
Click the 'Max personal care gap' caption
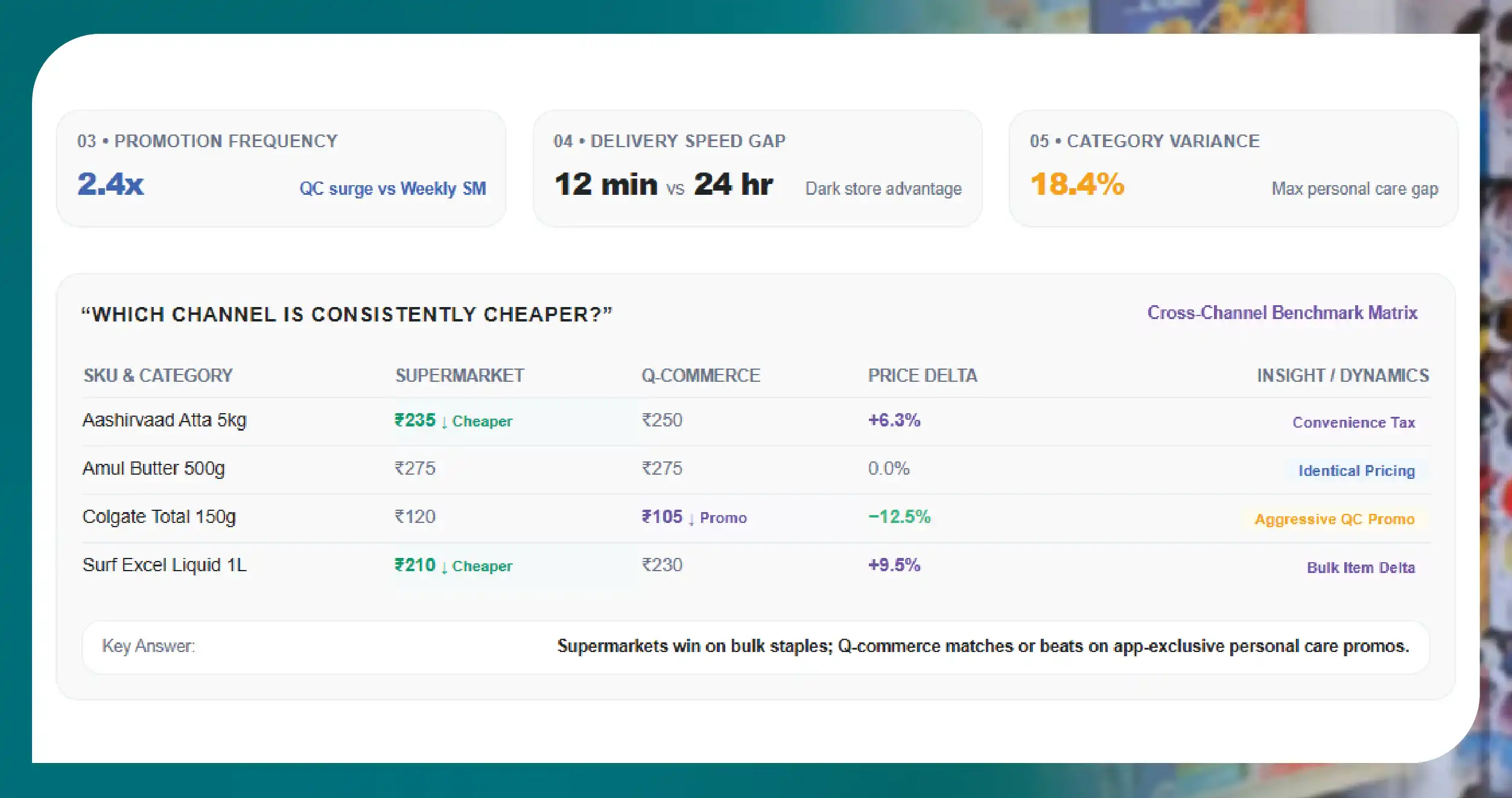pos(1355,189)
